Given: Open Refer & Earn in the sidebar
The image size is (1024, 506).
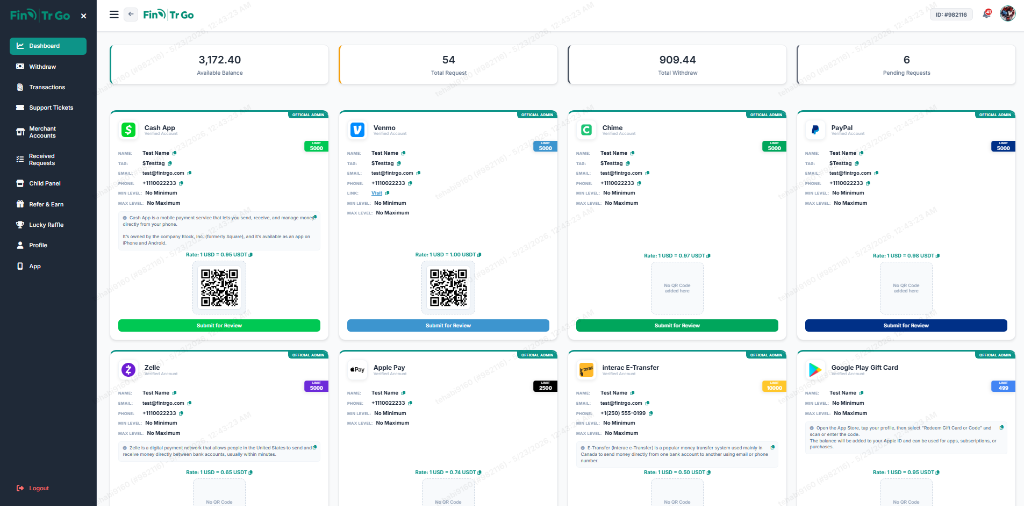Looking at the screenshot, I should 48,204.
